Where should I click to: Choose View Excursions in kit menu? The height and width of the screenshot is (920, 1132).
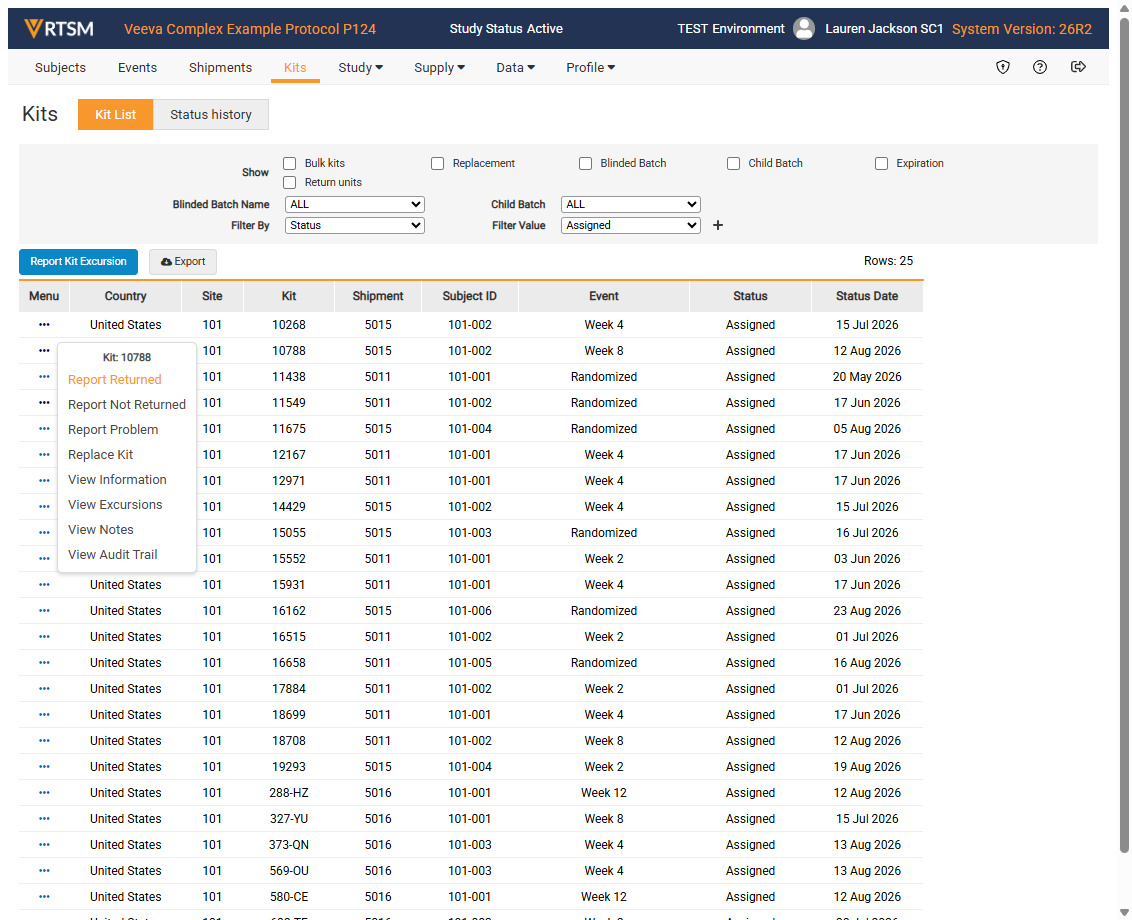[115, 505]
